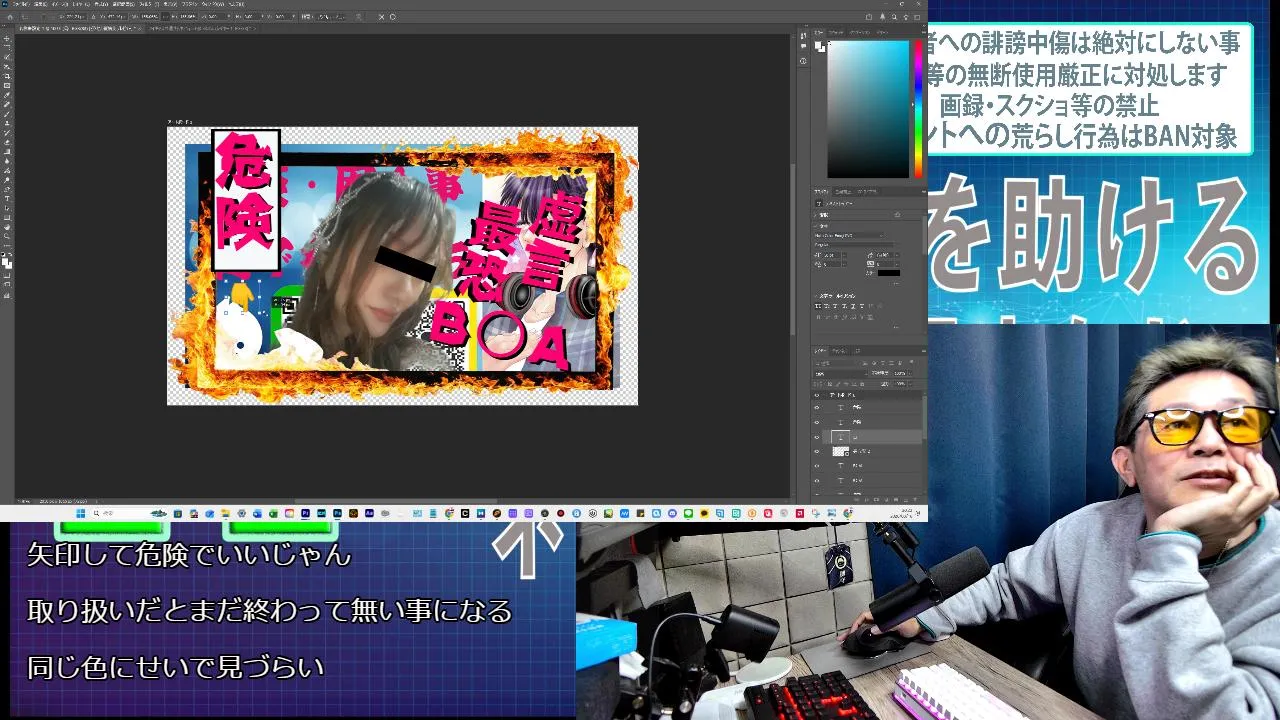Open After Effects from the taskbar
The image size is (1280, 720).
tap(369, 513)
